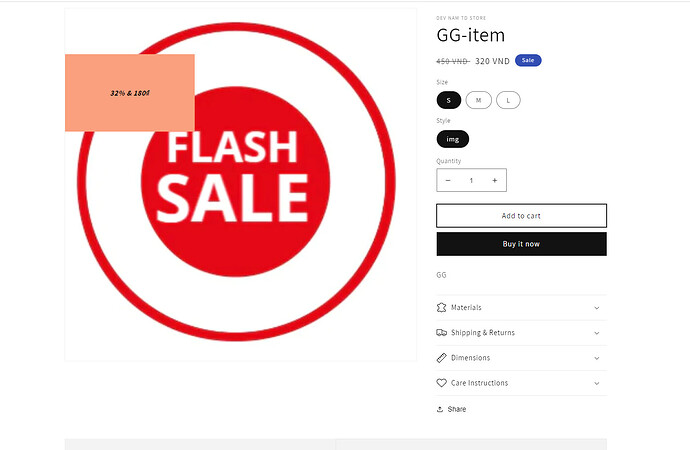Click the orange 32% discount label
The image size is (690, 450).
[x=130, y=93]
